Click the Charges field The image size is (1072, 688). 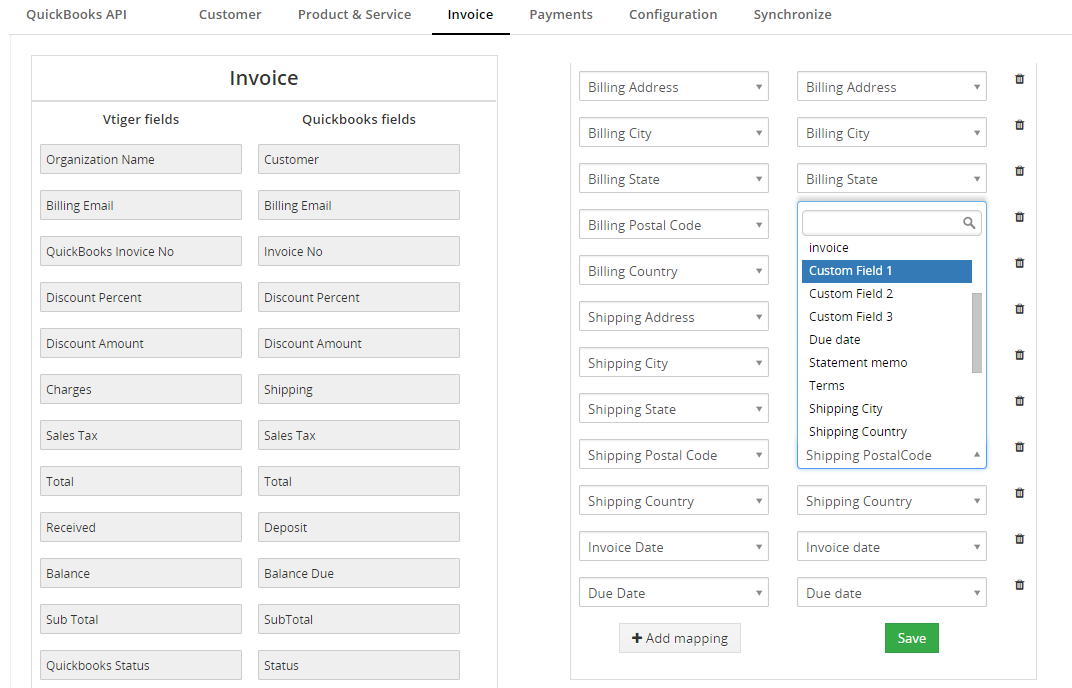[141, 389]
